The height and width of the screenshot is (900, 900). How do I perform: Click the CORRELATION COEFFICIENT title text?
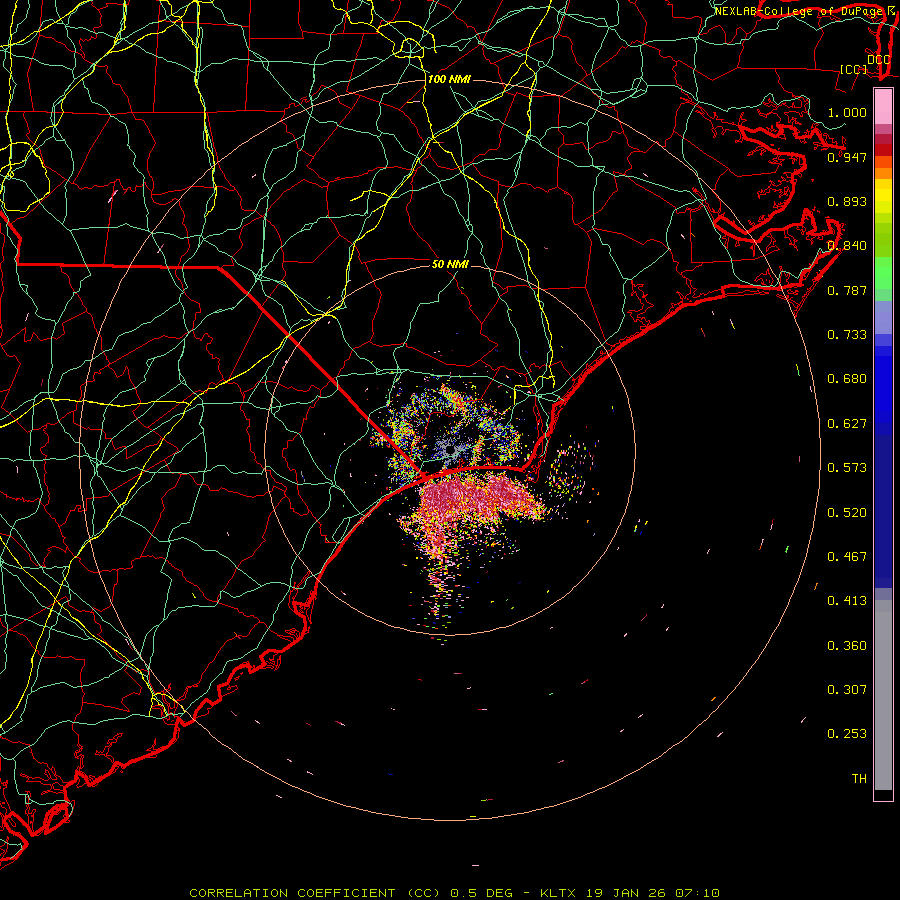(292, 893)
